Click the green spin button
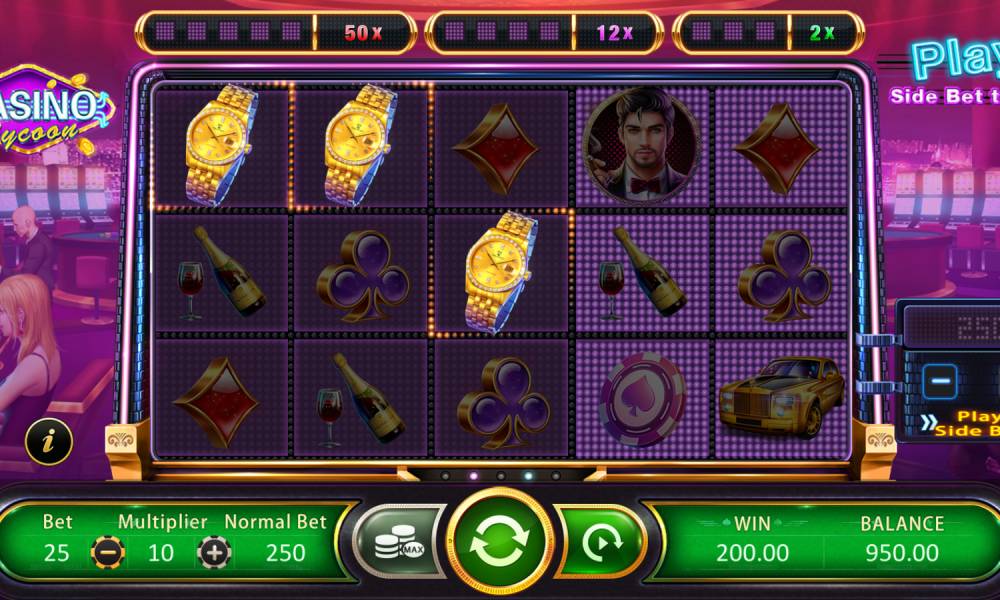 (x=499, y=542)
